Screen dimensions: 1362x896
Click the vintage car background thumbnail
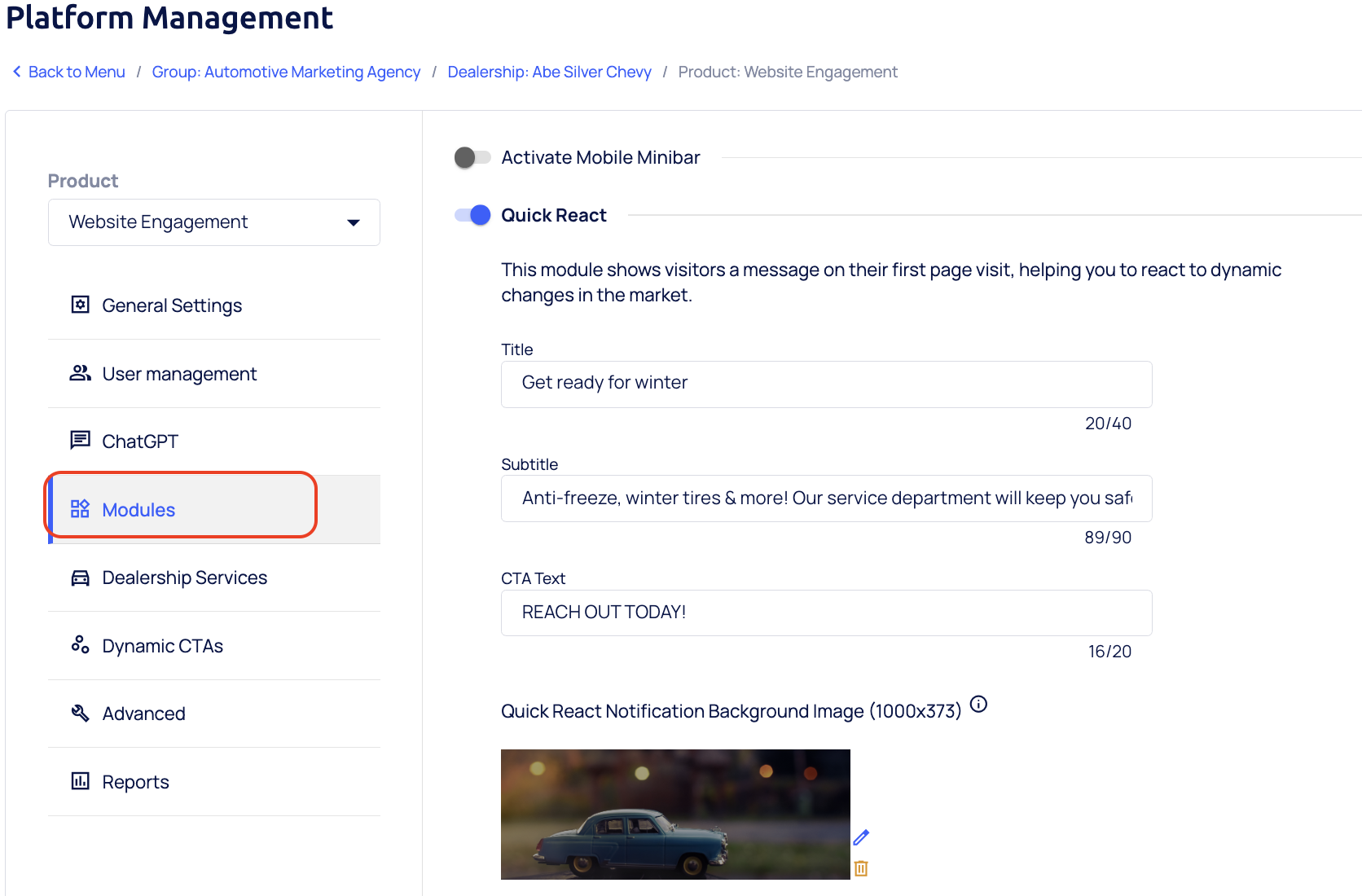(675, 814)
